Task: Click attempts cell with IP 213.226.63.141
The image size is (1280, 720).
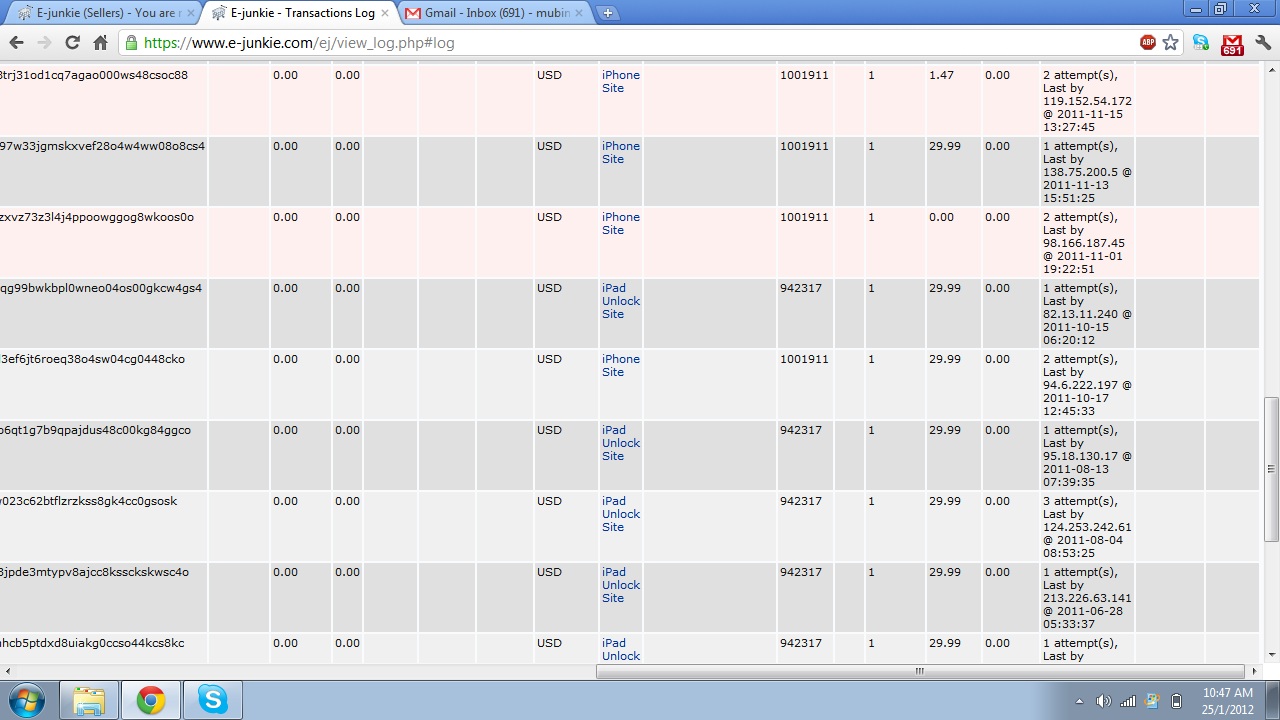Action: click(1087, 598)
